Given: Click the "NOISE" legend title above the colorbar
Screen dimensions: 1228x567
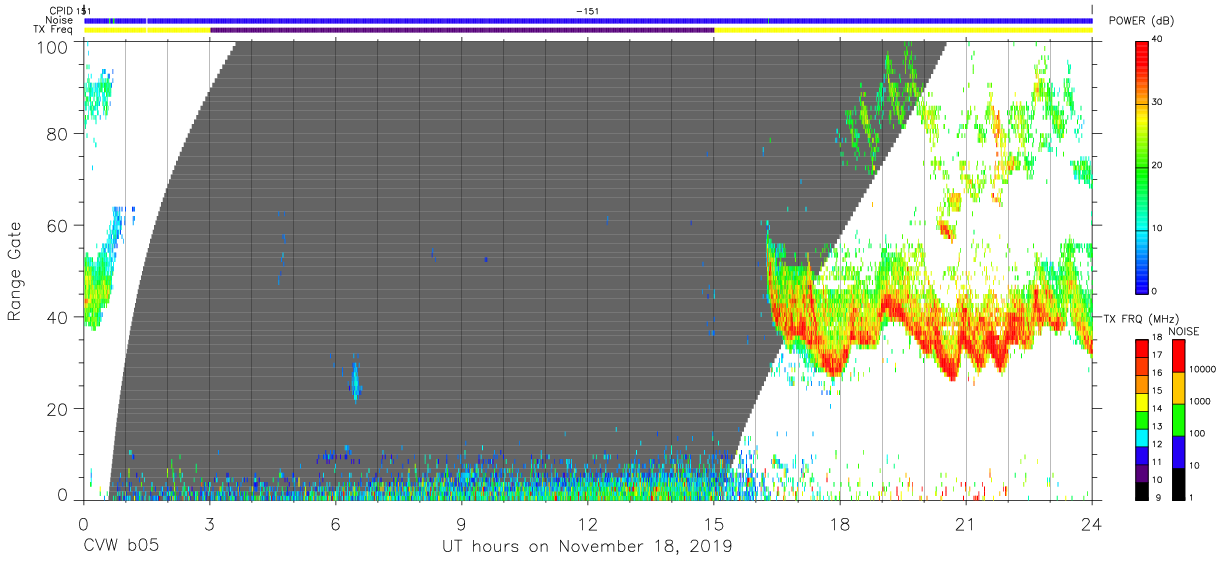Looking at the screenshot, I should click(1185, 331).
